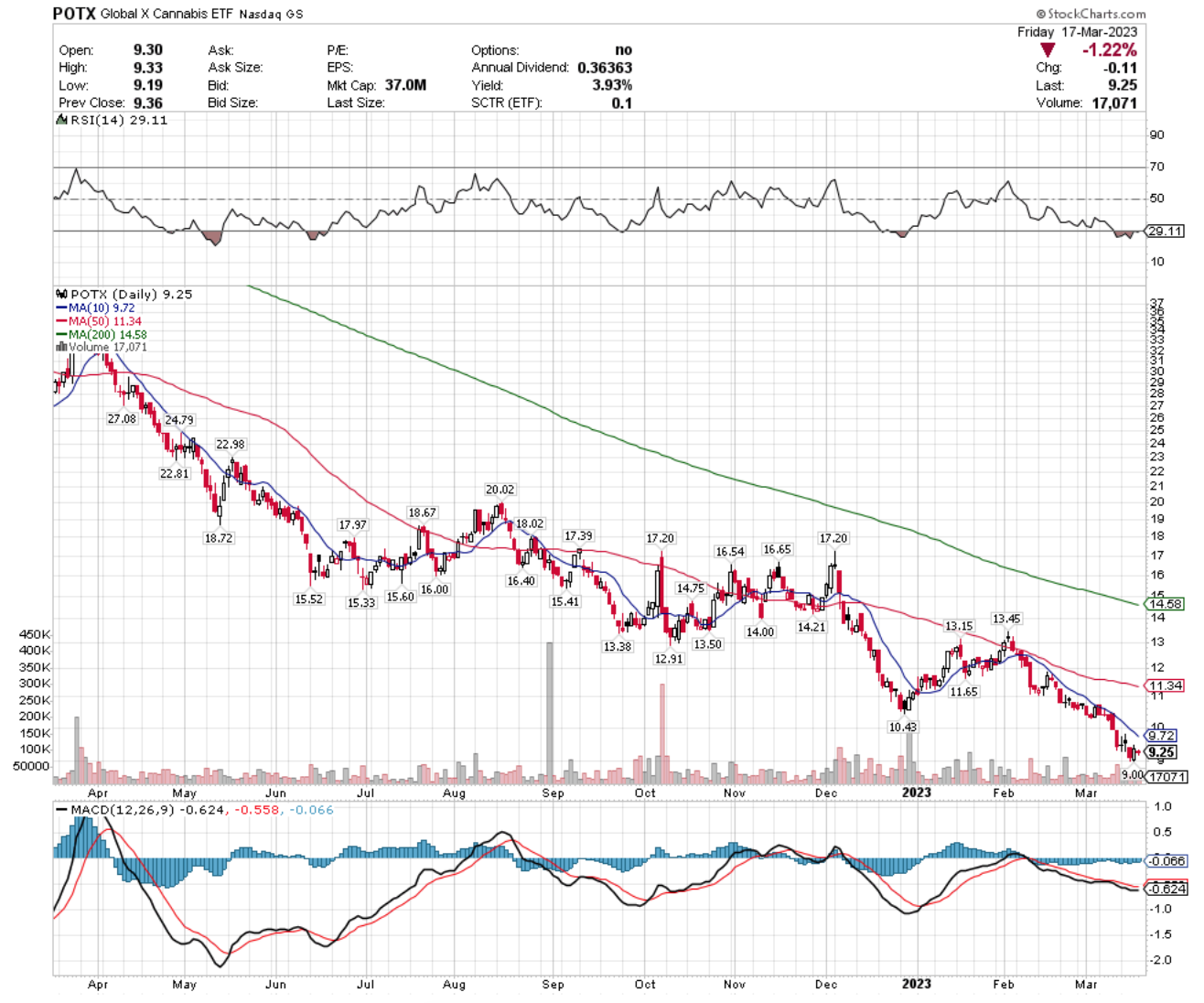Select the -1.22% percent change value
The image size is (1204, 1003).
click(1109, 49)
